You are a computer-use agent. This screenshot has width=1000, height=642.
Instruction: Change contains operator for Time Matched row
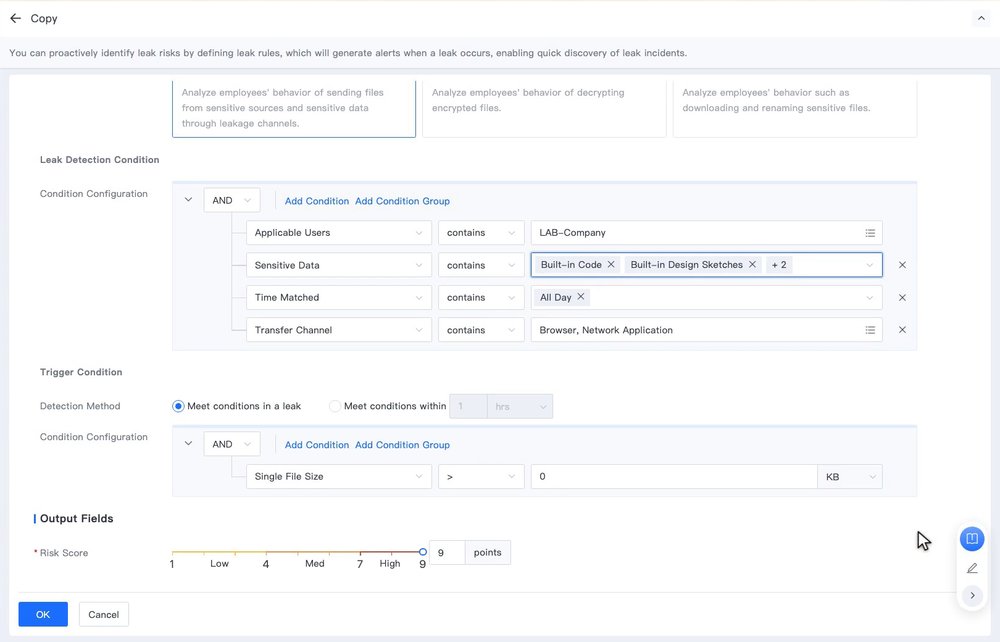(481, 298)
